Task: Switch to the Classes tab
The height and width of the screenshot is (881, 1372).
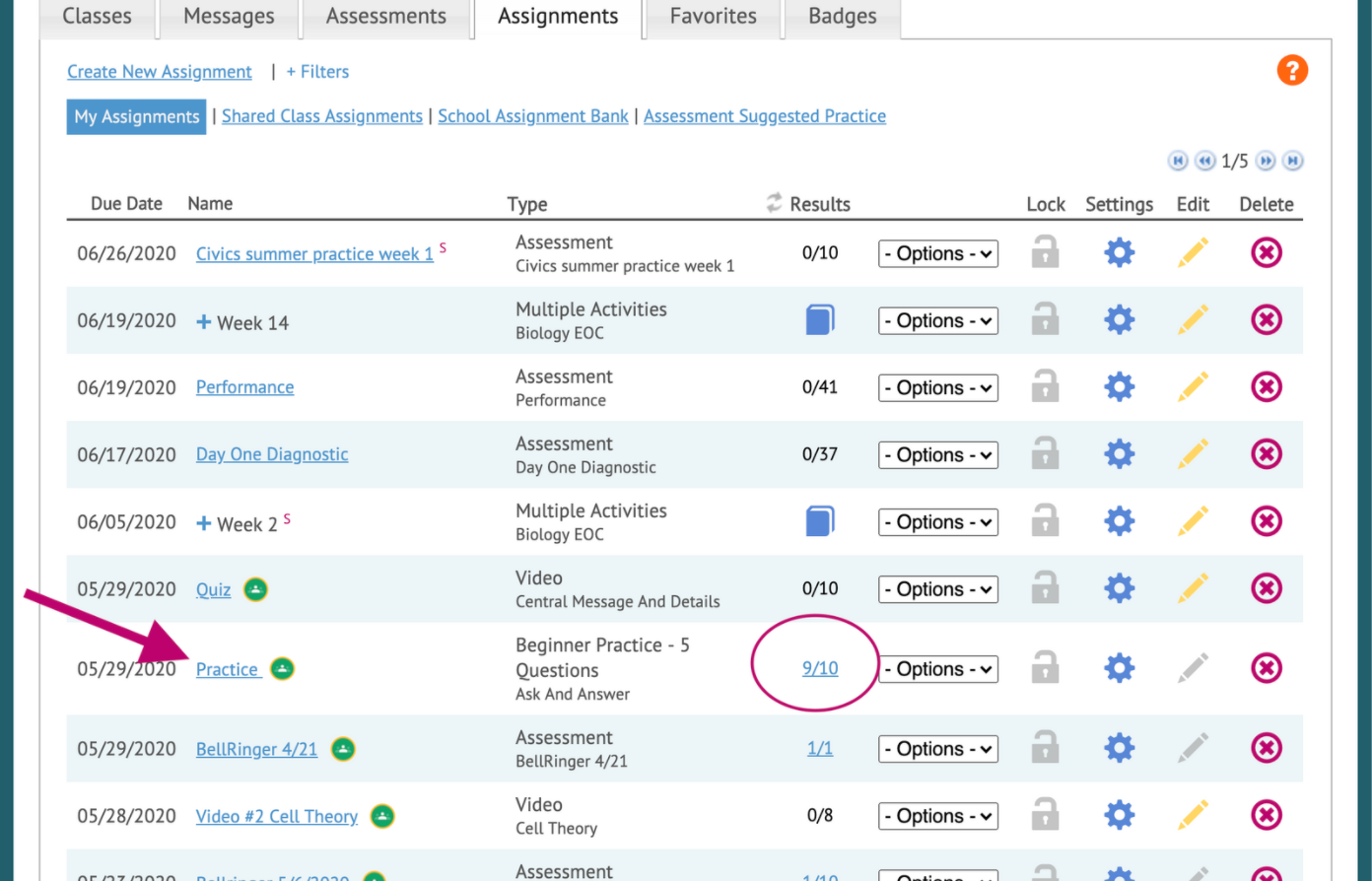Action: [97, 17]
